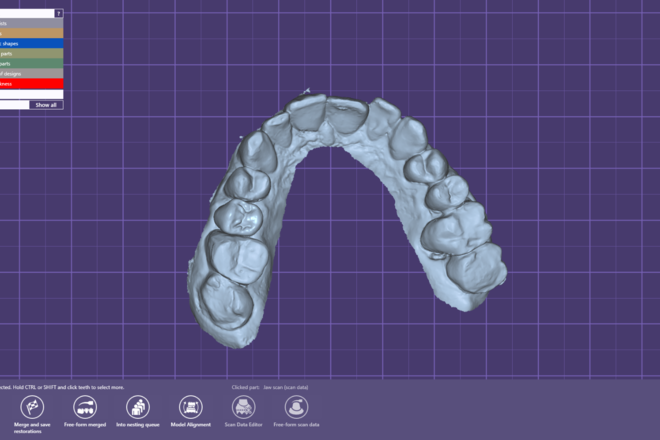Click the white field beside the help button
Viewport: 660px width, 440px height.
tap(27, 13)
